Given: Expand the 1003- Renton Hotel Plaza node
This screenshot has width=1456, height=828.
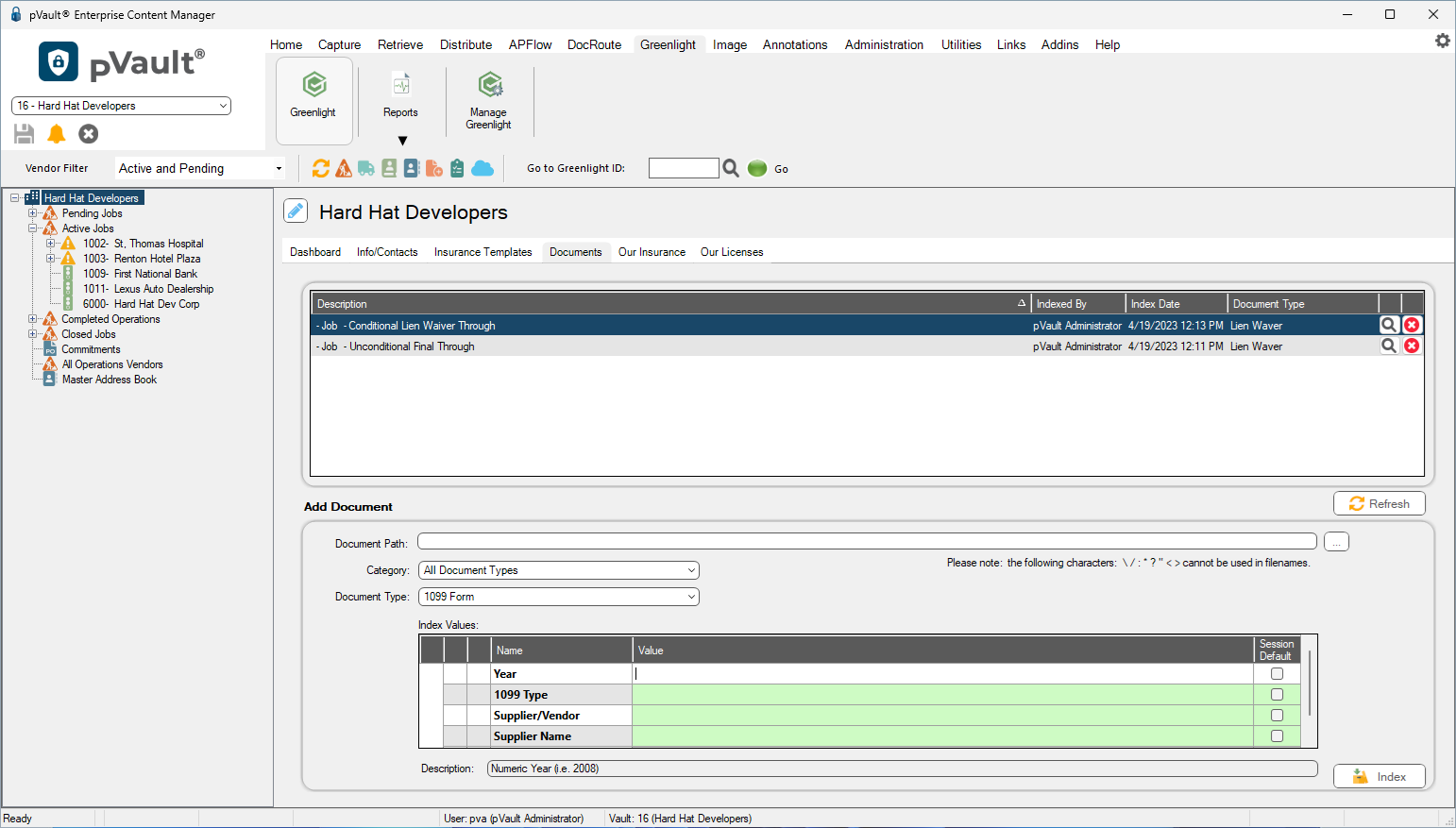Looking at the screenshot, I should click(51, 259).
